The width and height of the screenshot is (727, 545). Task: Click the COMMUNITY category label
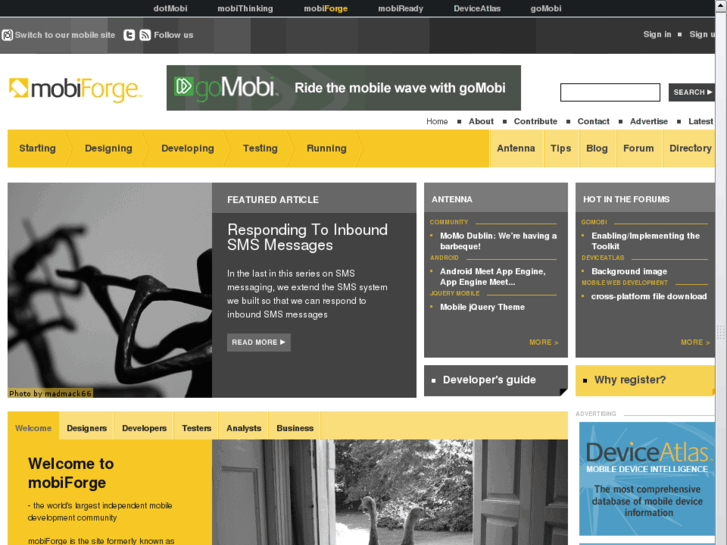point(449,222)
